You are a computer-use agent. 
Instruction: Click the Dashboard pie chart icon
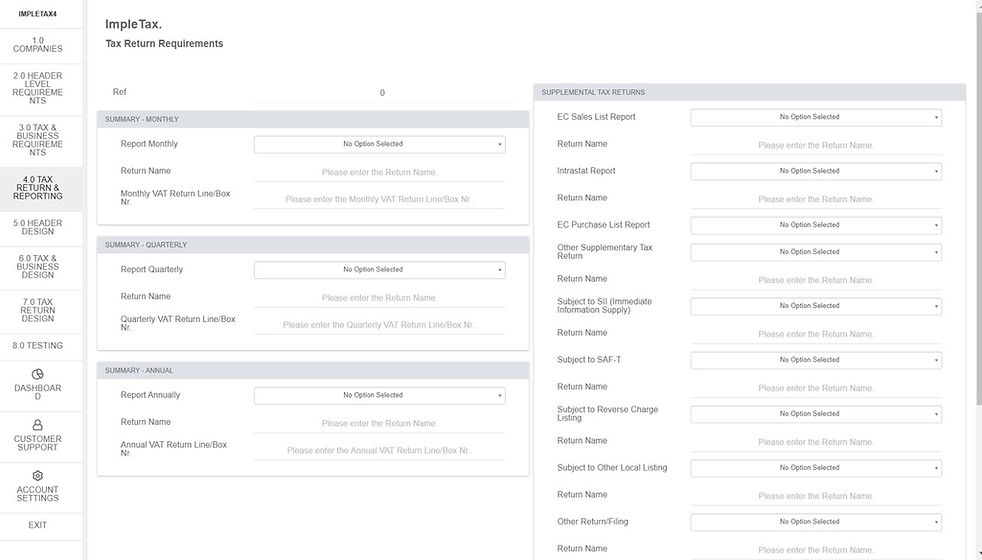pos(38,374)
